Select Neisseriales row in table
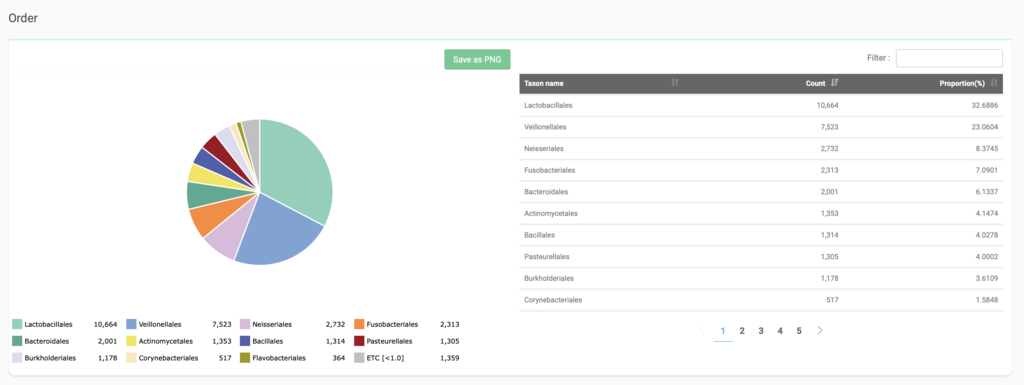The height and width of the screenshot is (385, 1024). (761, 148)
